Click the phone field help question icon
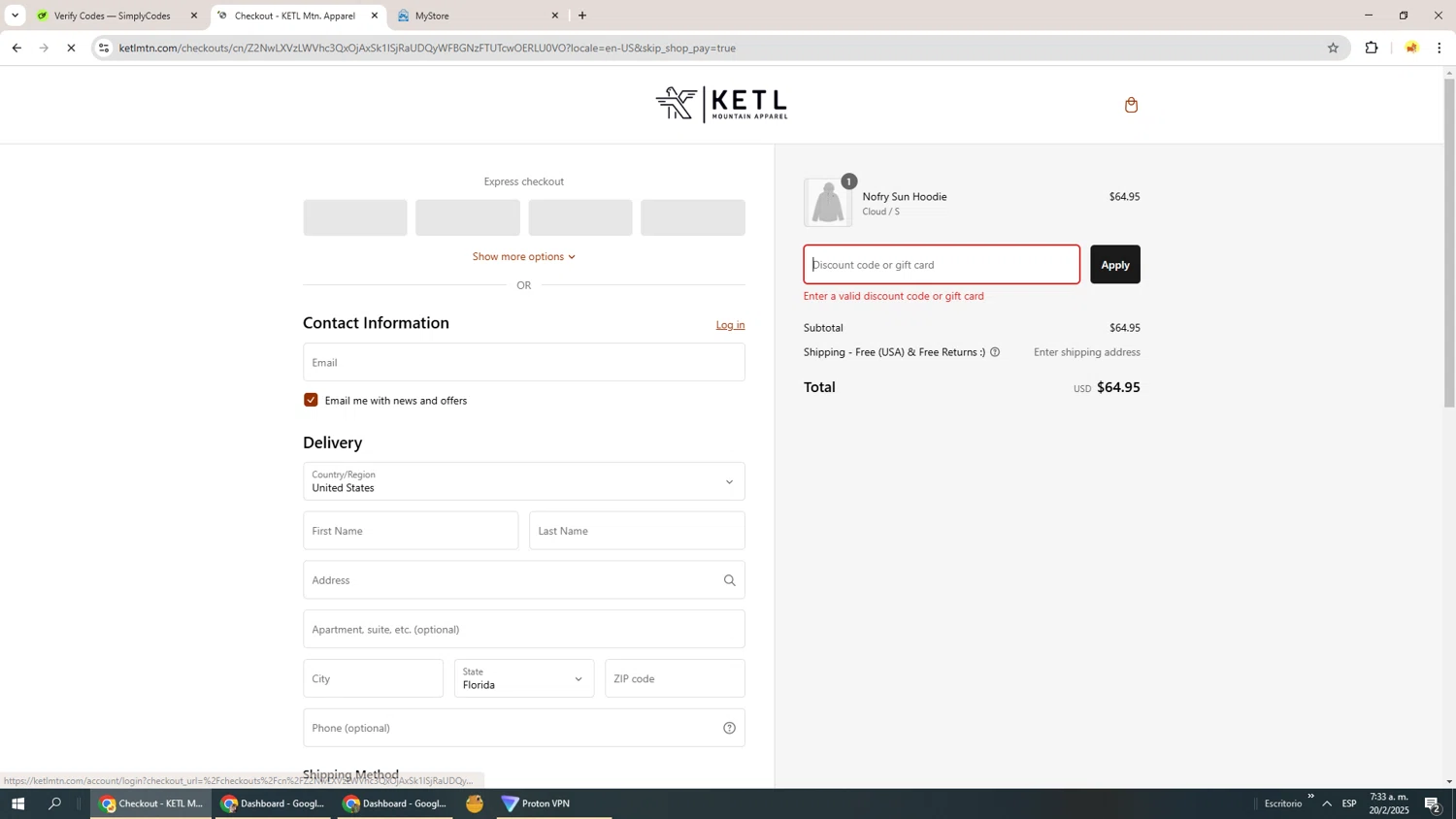 tap(729, 728)
